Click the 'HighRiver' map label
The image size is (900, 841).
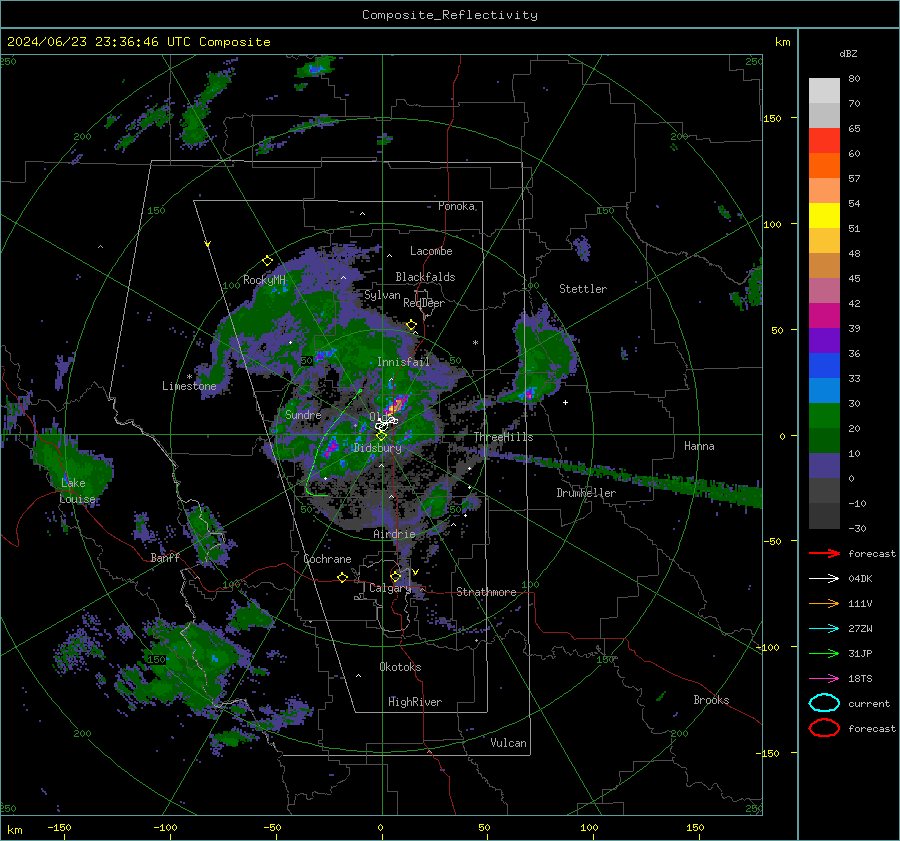(x=415, y=702)
